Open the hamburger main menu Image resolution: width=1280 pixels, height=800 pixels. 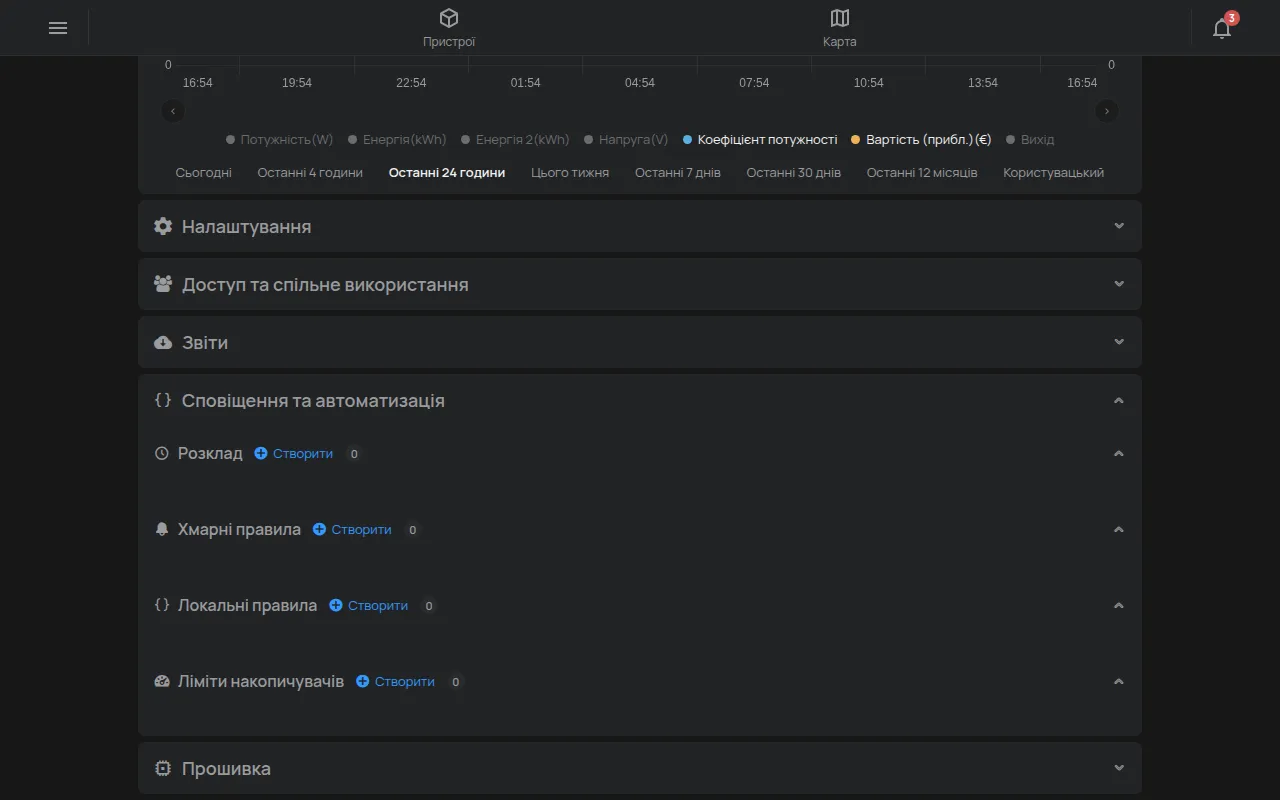tap(58, 28)
